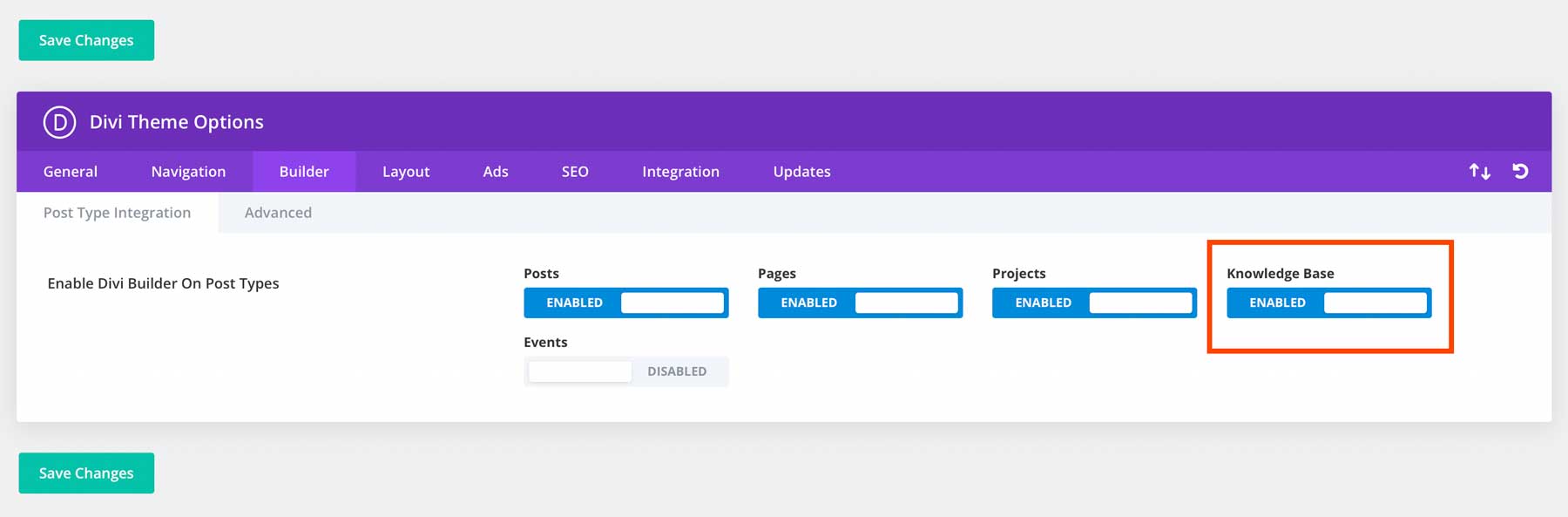Screen dimensions: 1568x517
Task: Click the reset to defaults icon
Action: pos(1520,172)
